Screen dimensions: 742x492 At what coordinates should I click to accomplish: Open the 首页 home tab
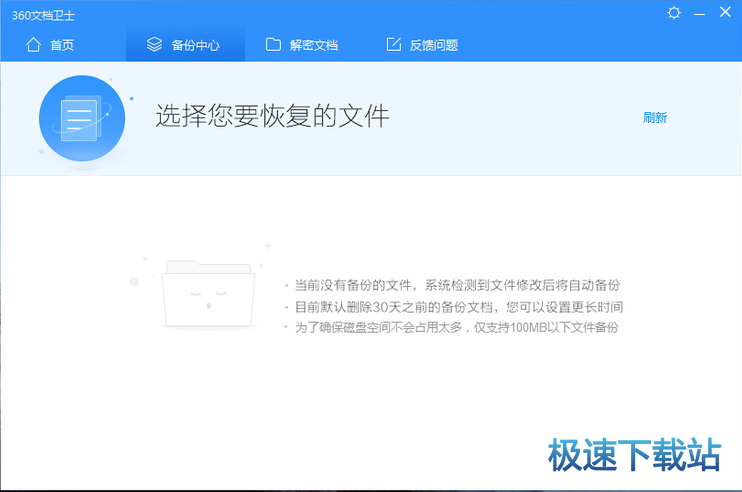click(x=62, y=45)
